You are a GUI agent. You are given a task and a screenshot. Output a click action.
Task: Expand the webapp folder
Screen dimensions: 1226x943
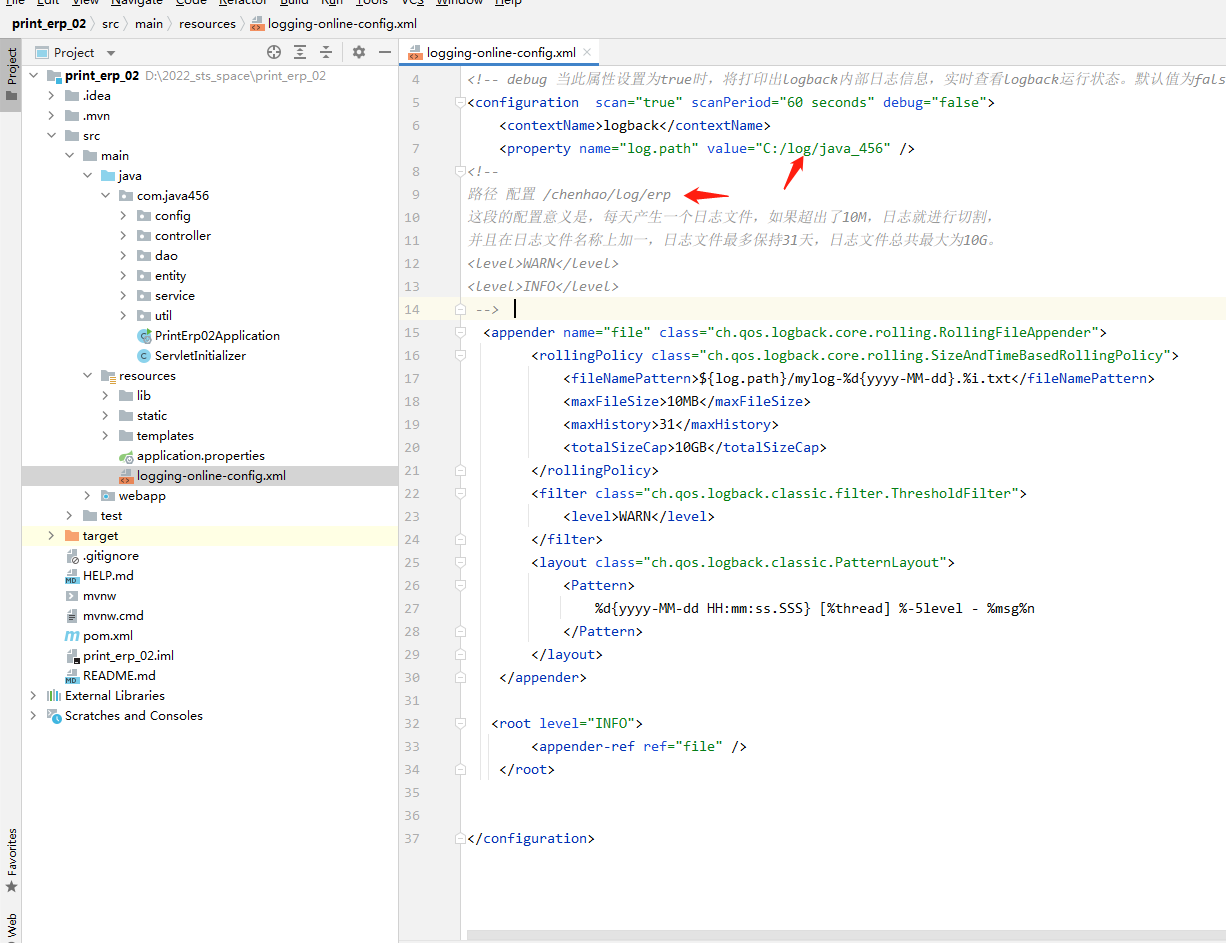88,496
